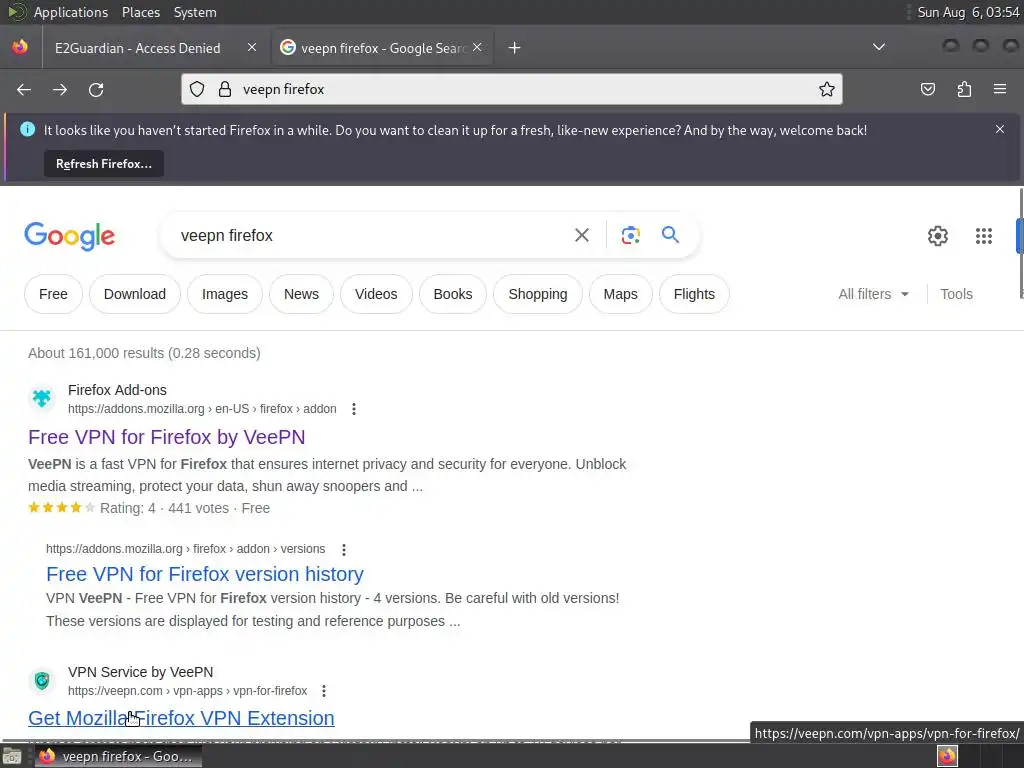This screenshot has height=768, width=1024.
Task: Bookmark this page with the star icon
Action: (827, 89)
